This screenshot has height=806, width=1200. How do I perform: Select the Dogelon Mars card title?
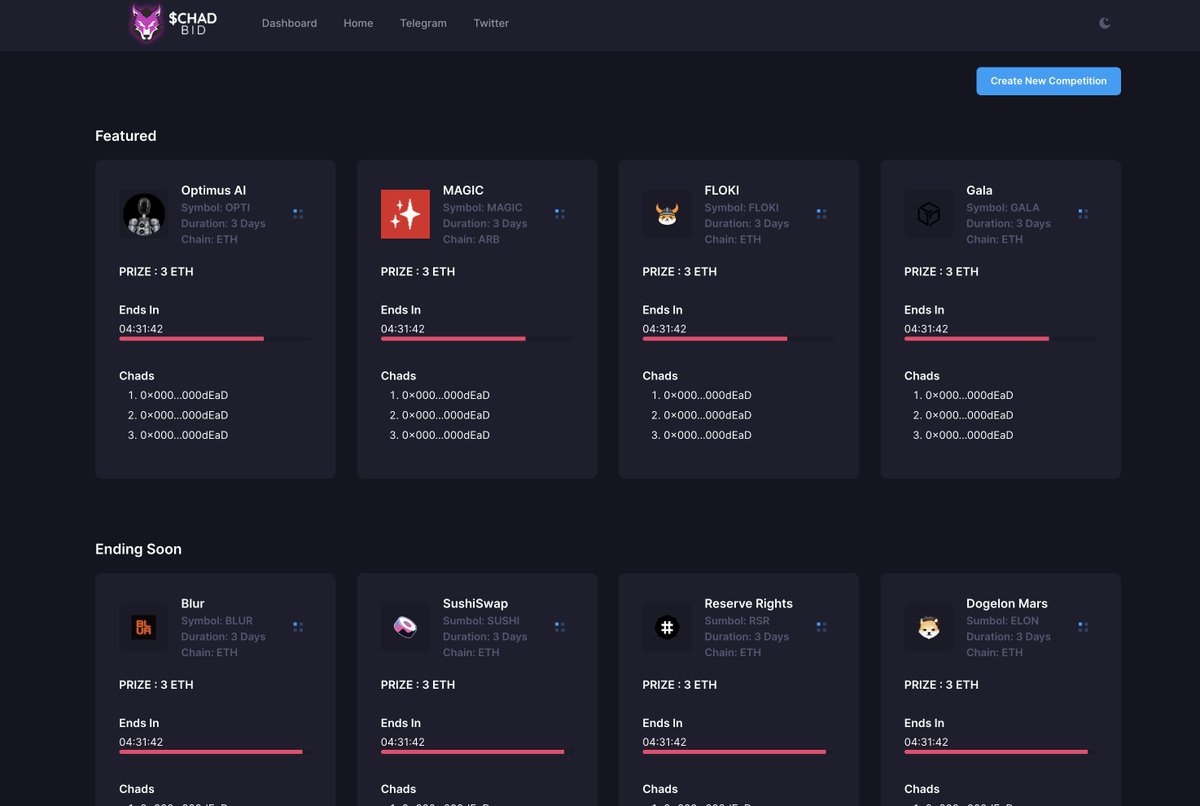[x=1007, y=603]
